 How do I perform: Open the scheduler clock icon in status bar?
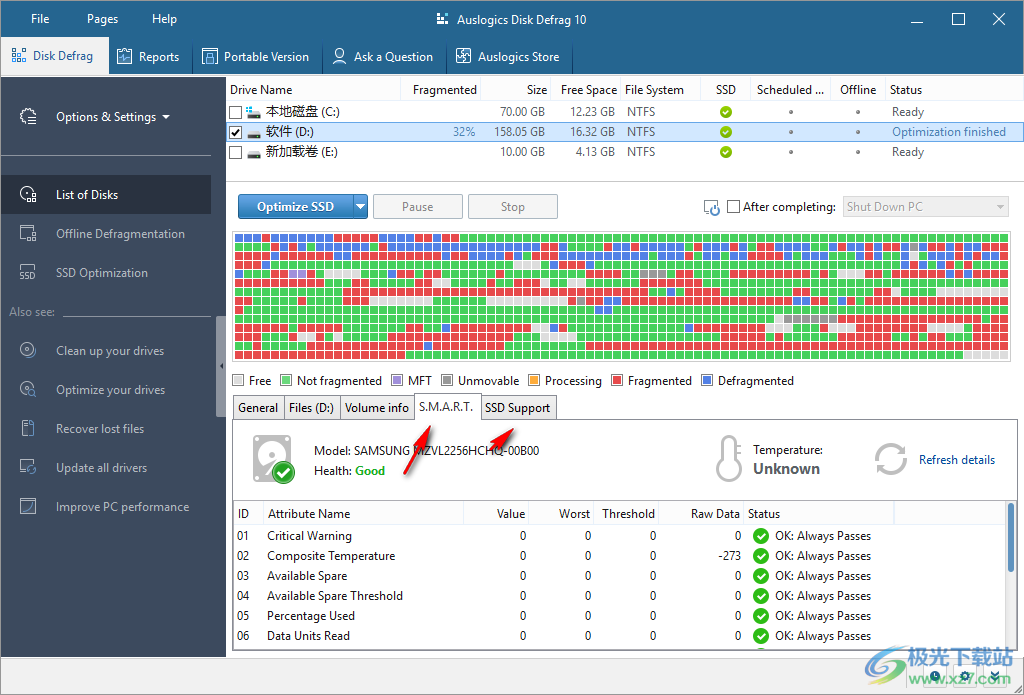[x=935, y=676]
